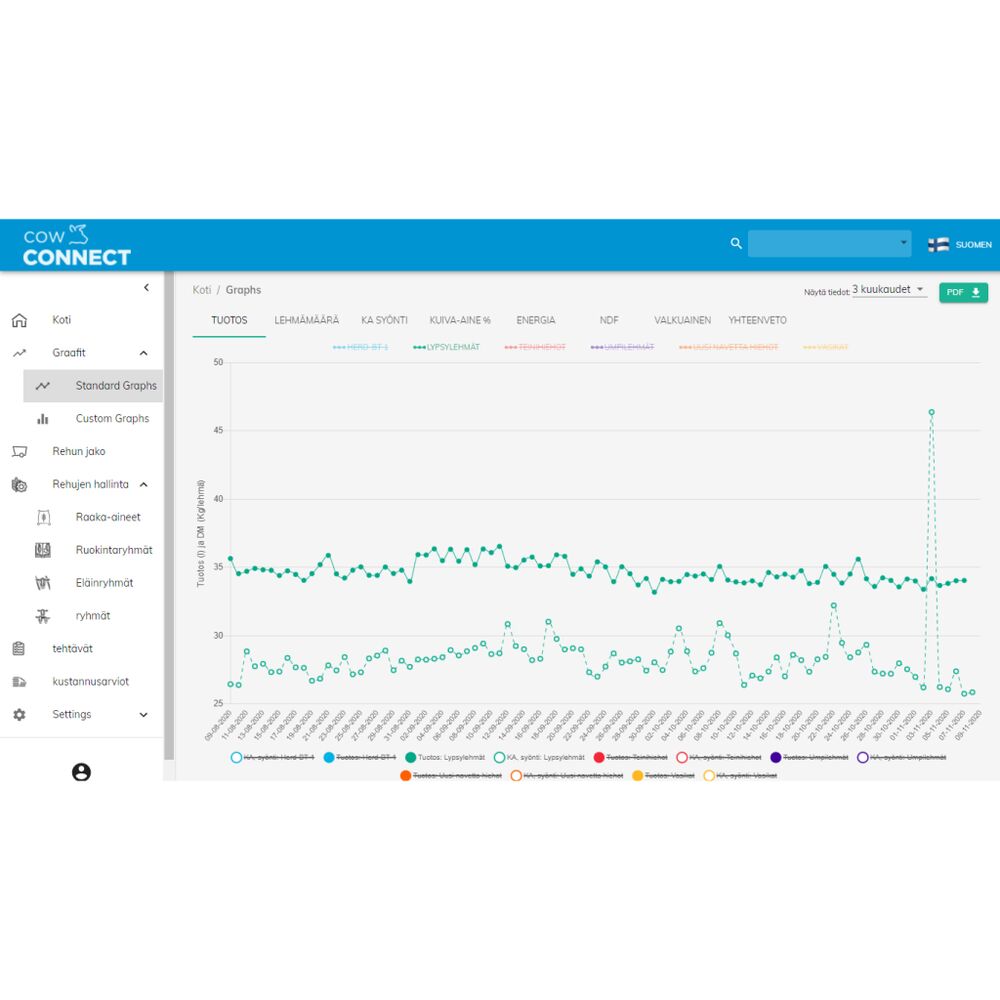Switch to the YHTEENVETO tab
Image resolution: width=1000 pixels, height=1000 pixels.
click(757, 320)
